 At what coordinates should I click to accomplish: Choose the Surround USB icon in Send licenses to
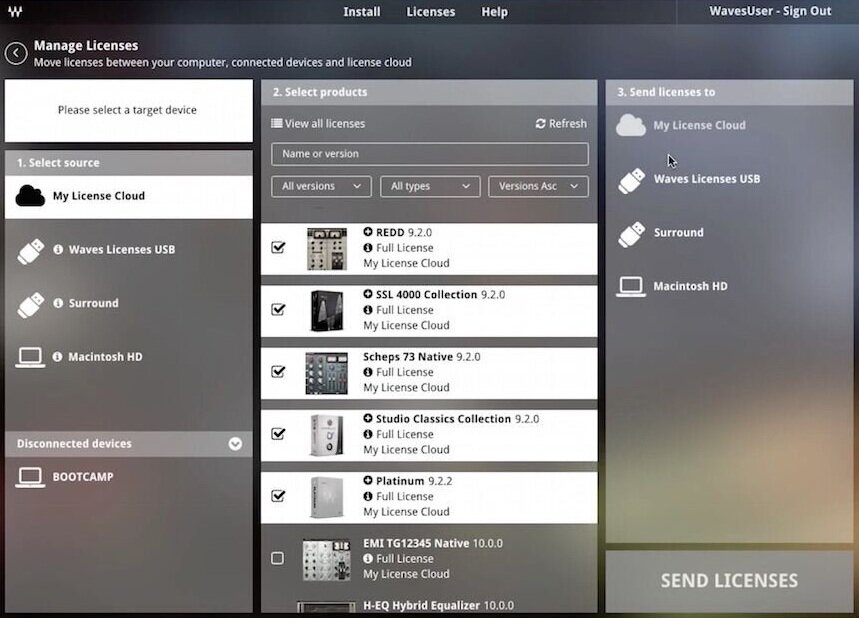631,234
